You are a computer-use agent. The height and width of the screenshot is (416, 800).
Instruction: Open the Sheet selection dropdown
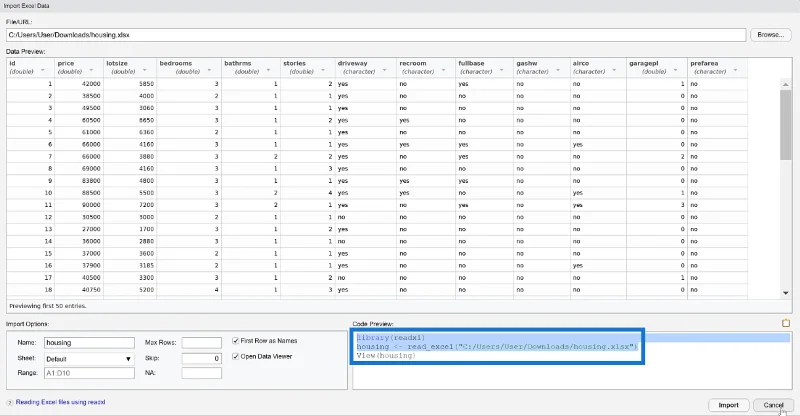[x=89, y=359]
